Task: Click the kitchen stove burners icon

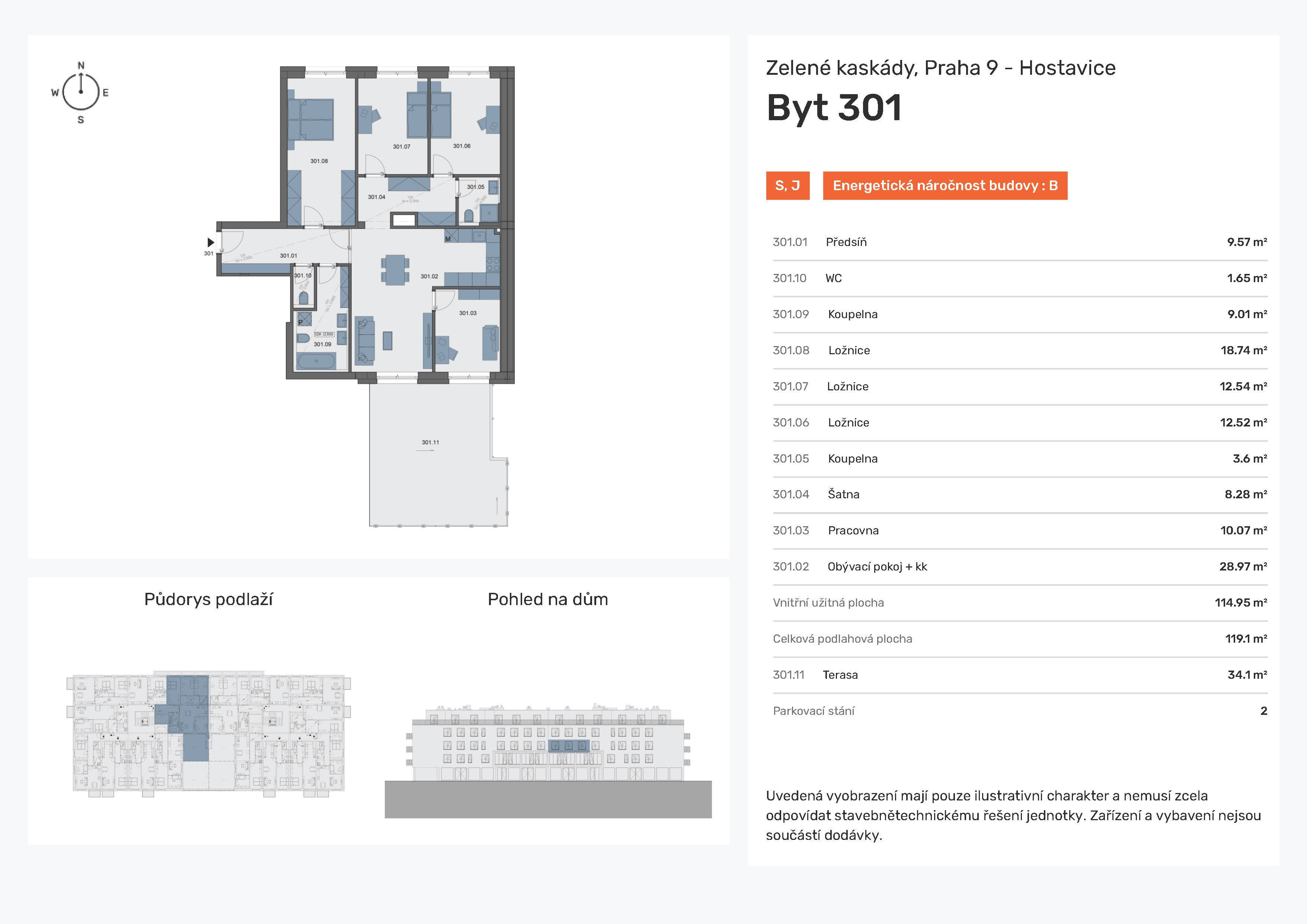Action: [493, 264]
